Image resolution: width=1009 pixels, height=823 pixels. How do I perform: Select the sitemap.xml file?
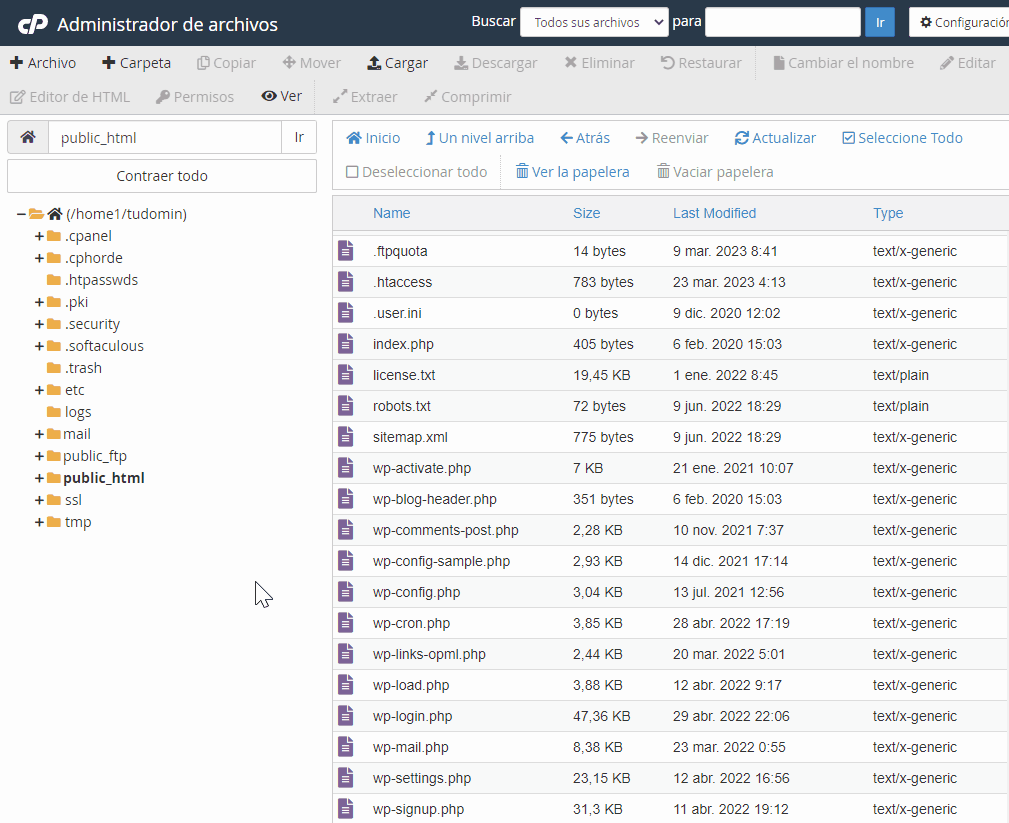(669, 437)
